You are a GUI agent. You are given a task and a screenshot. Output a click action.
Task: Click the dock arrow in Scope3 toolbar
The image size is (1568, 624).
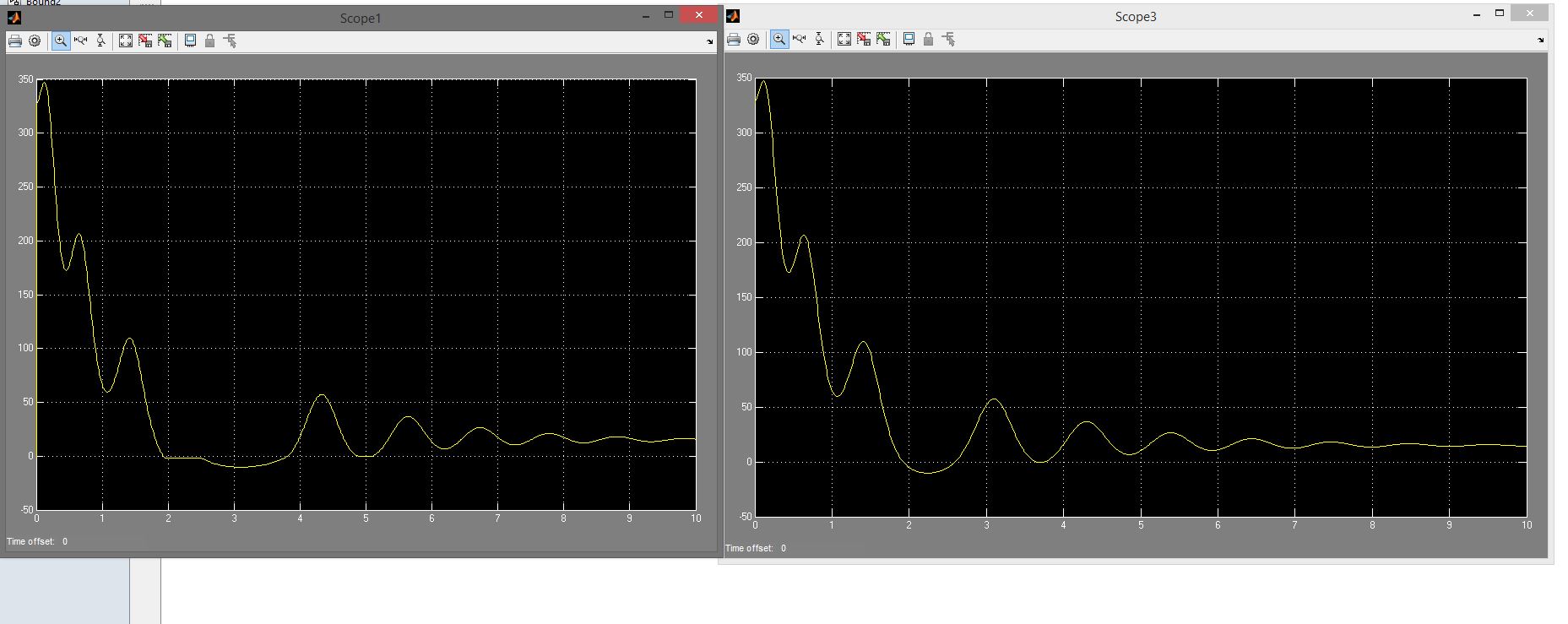pos(1540,40)
